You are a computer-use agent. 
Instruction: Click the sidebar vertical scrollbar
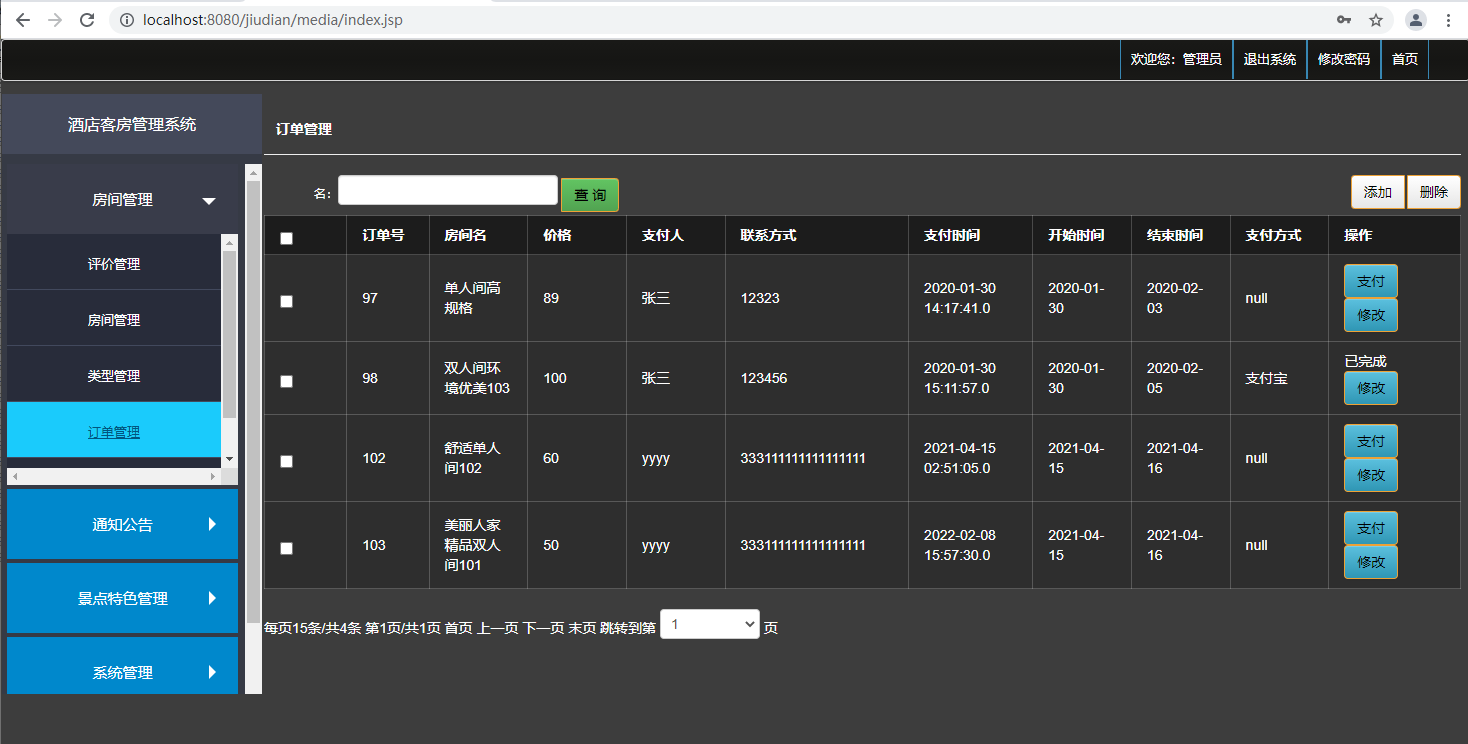tap(253, 400)
